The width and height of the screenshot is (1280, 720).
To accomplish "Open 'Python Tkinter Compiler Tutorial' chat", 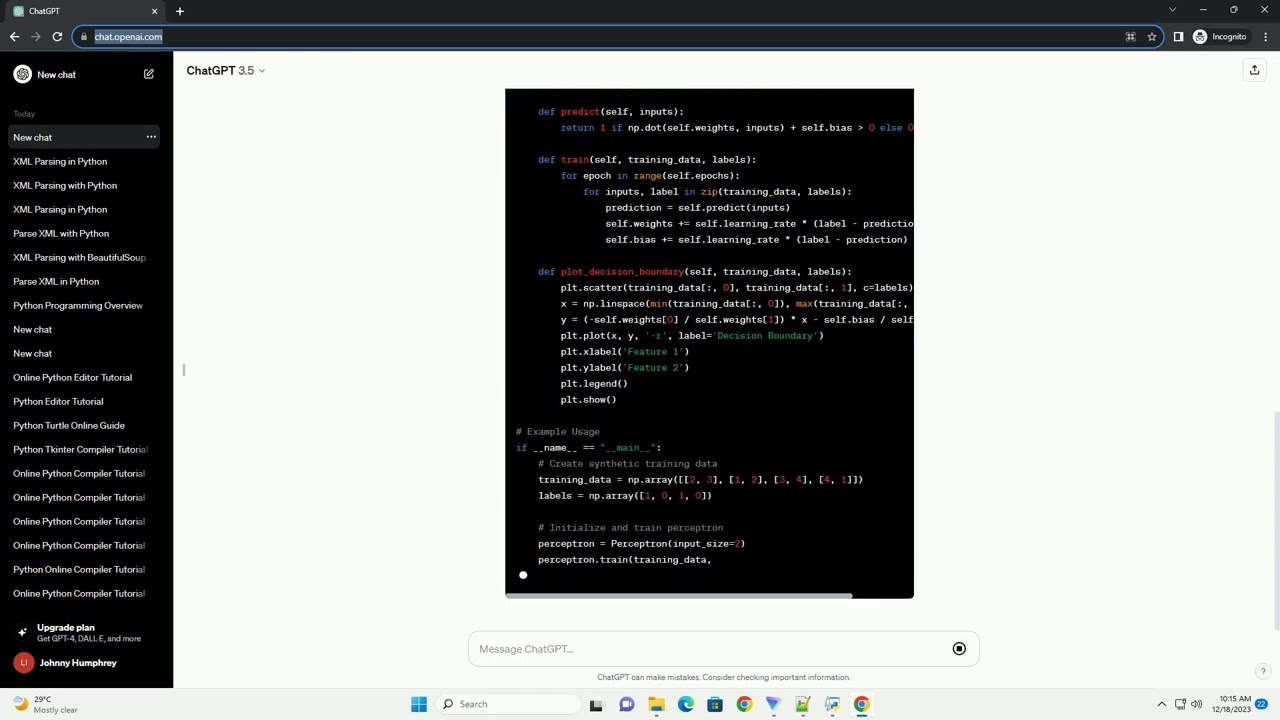I will (80, 449).
